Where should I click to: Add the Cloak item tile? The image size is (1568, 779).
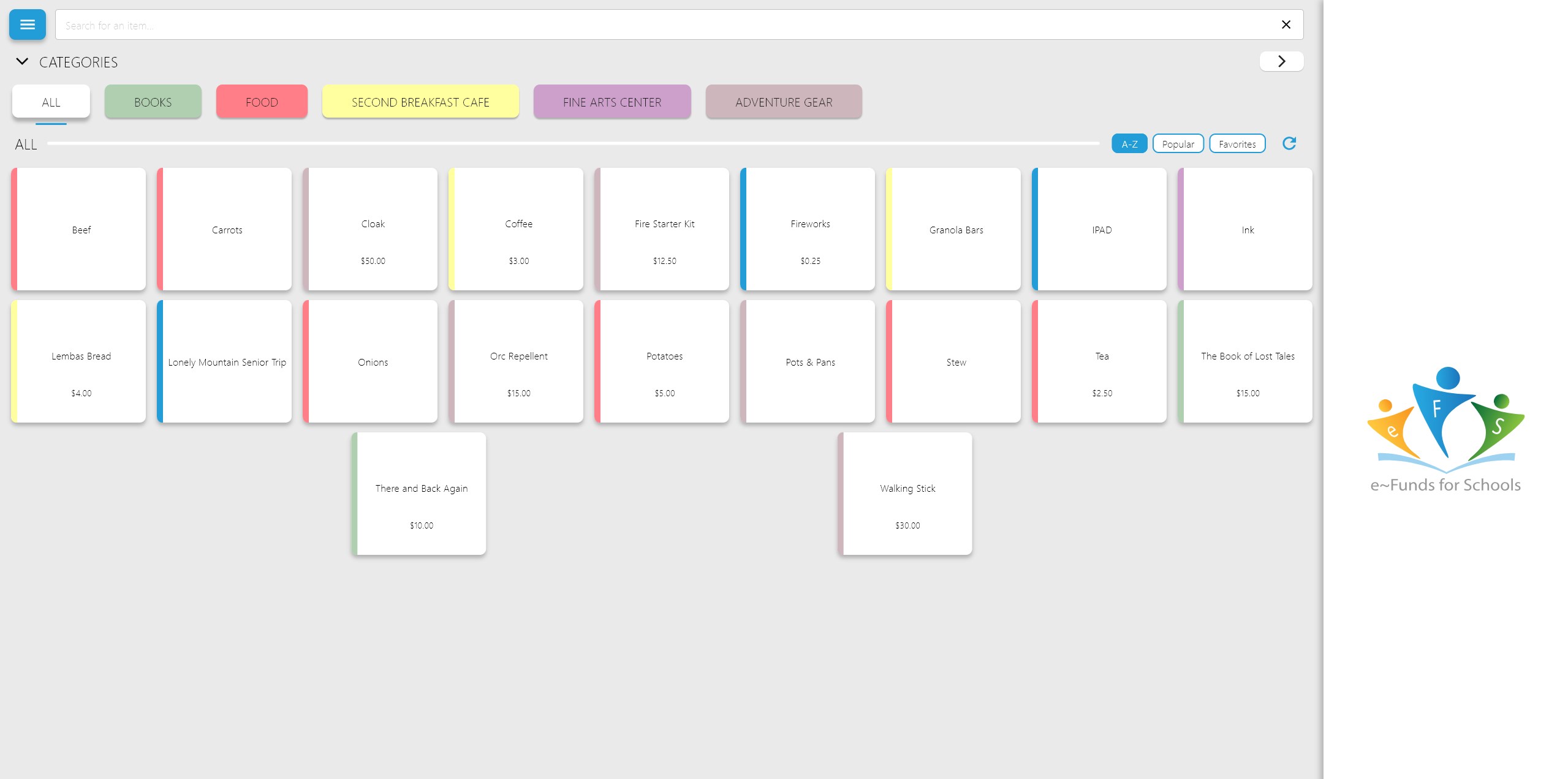tap(373, 230)
